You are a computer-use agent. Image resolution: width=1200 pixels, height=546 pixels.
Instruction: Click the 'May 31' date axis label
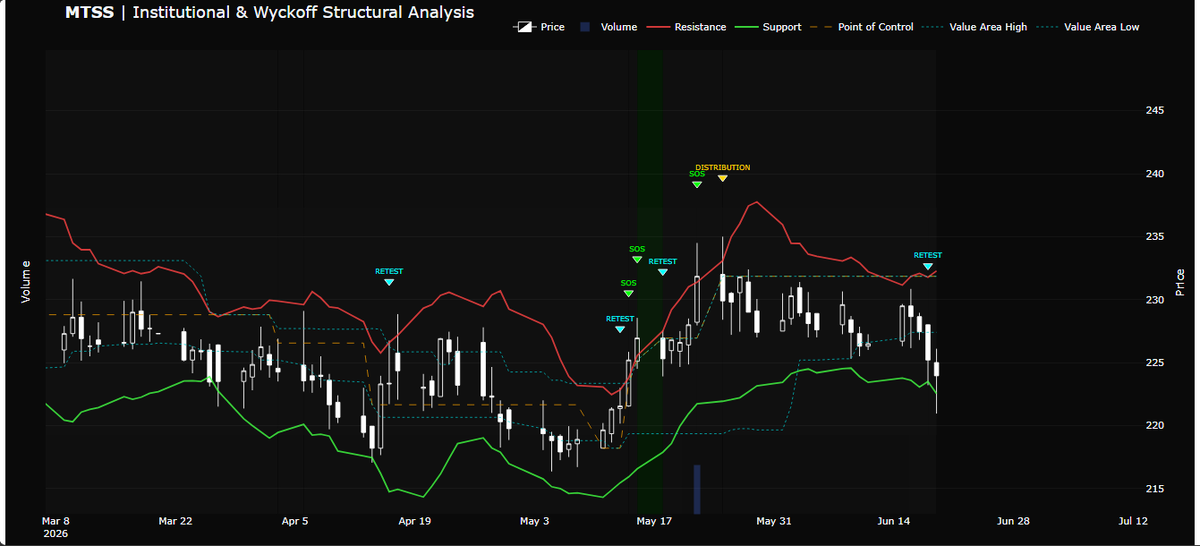[774, 521]
